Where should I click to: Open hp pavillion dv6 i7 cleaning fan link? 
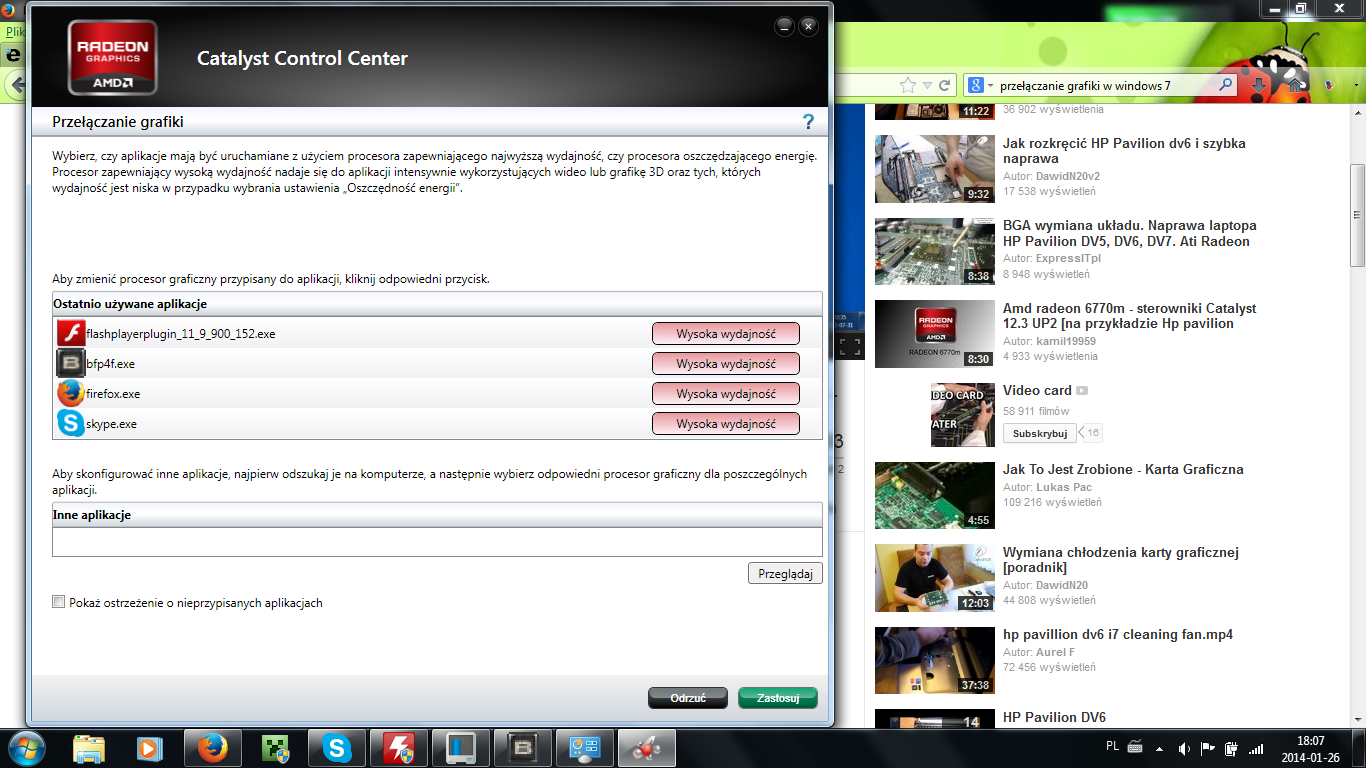point(1118,634)
